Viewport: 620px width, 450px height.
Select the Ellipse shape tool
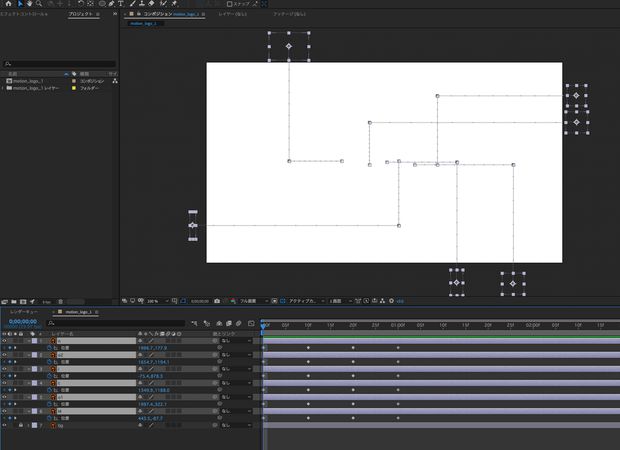(x=102, y=4)
